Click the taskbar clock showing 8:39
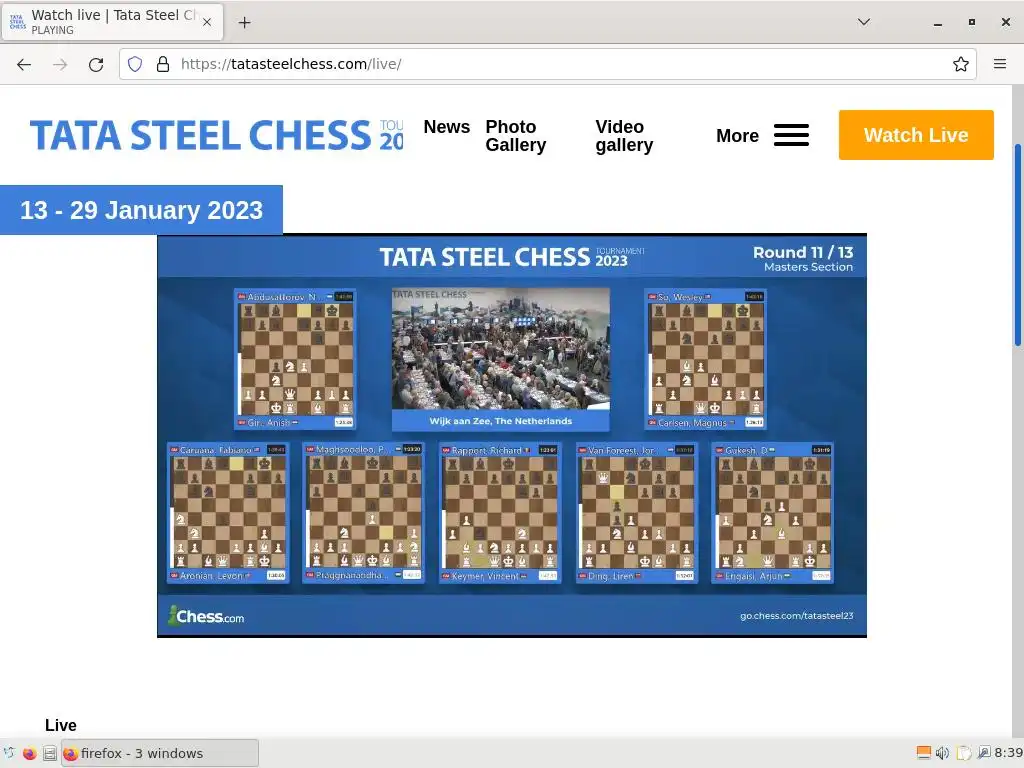Screen dimensions: 1024x768 [x=1008, y=753]
